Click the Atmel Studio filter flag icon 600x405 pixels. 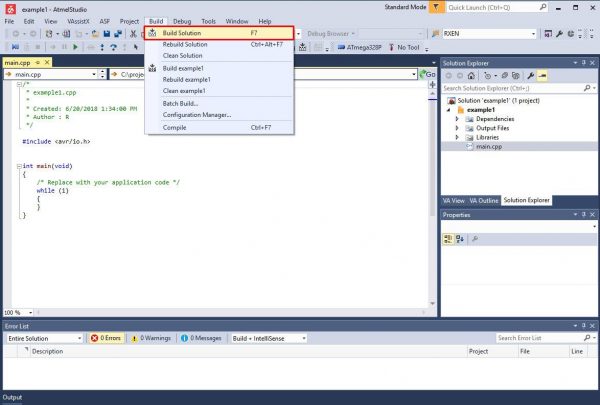tap(436, 7)
